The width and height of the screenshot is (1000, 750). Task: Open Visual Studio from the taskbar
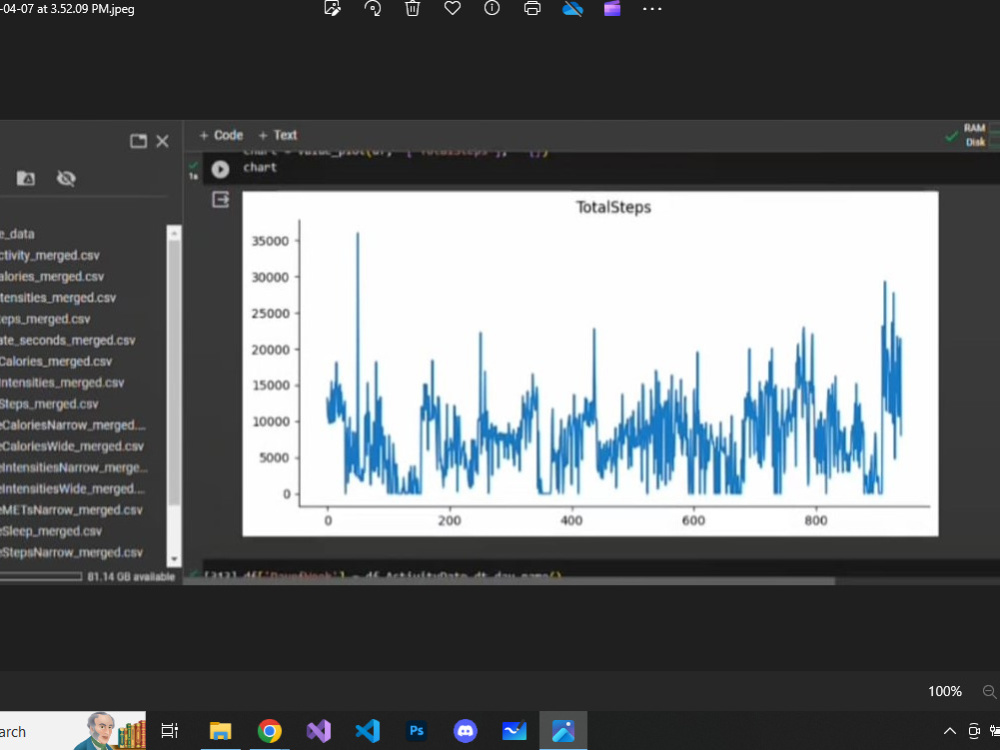point(318,731)
